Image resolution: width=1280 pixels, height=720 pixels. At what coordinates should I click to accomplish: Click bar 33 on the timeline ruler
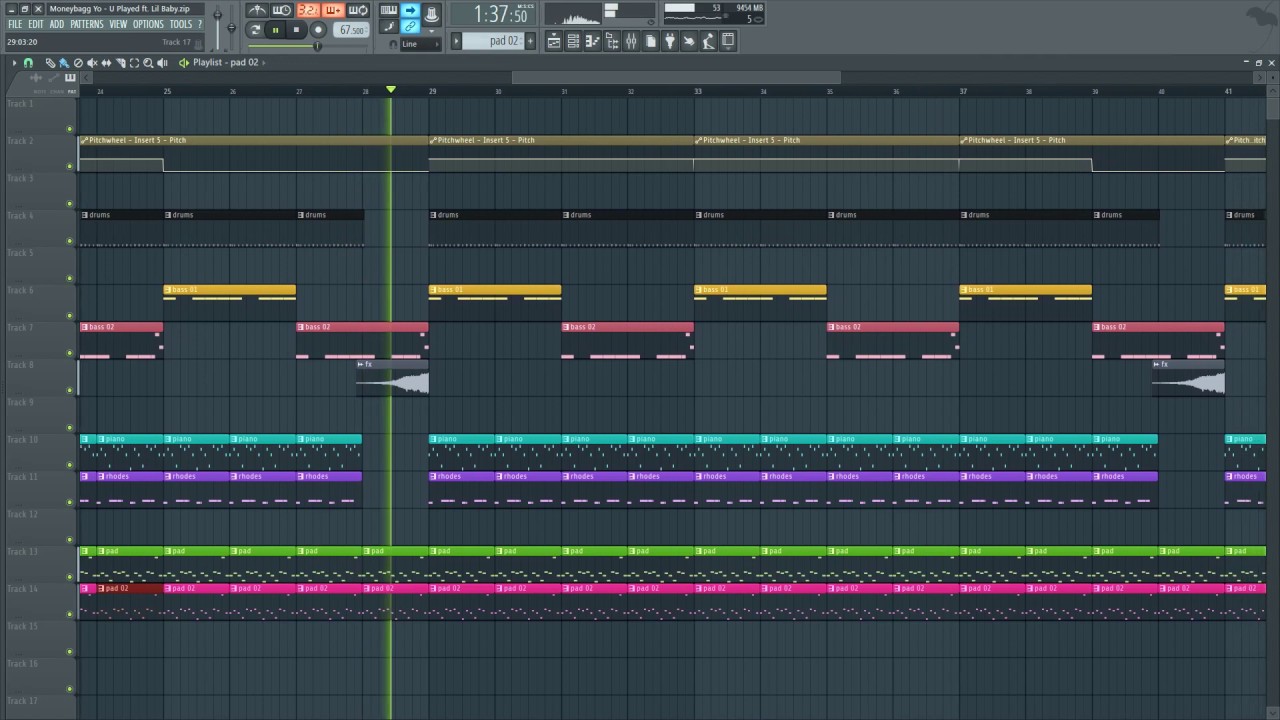(698, 91)
